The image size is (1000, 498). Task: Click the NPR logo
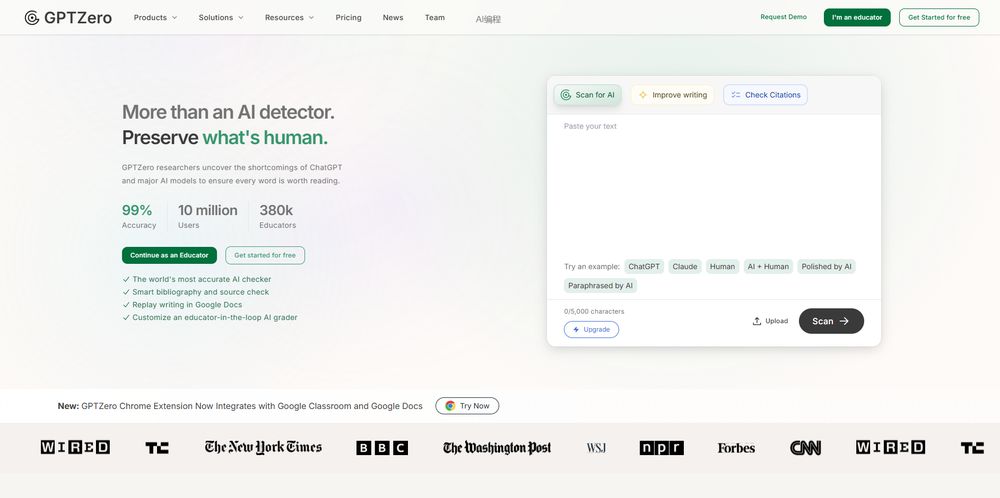point(661,448)
